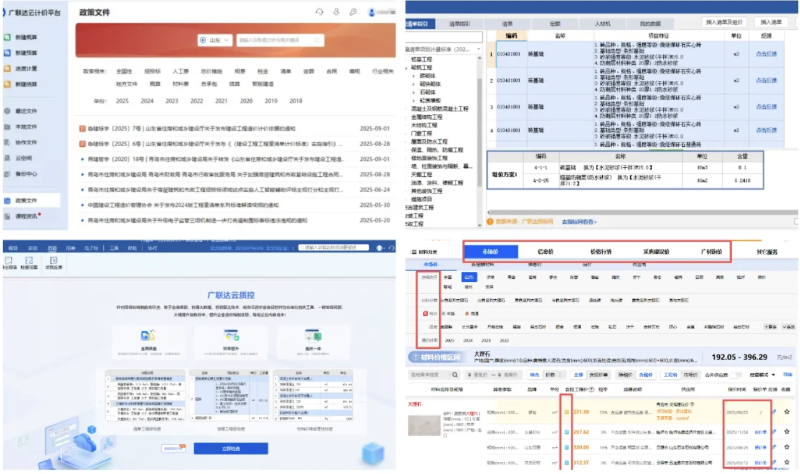Image resolution: width=800 pixels, height=474 pixels.
Task: Switch to the 我的数据 tab
Action: coord(650,23)
